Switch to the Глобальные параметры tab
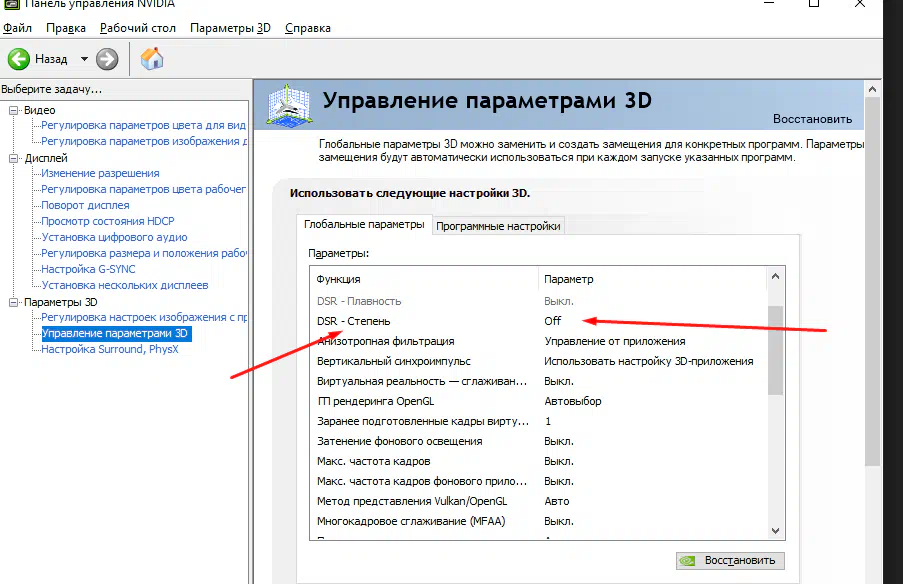 [364, 224]
